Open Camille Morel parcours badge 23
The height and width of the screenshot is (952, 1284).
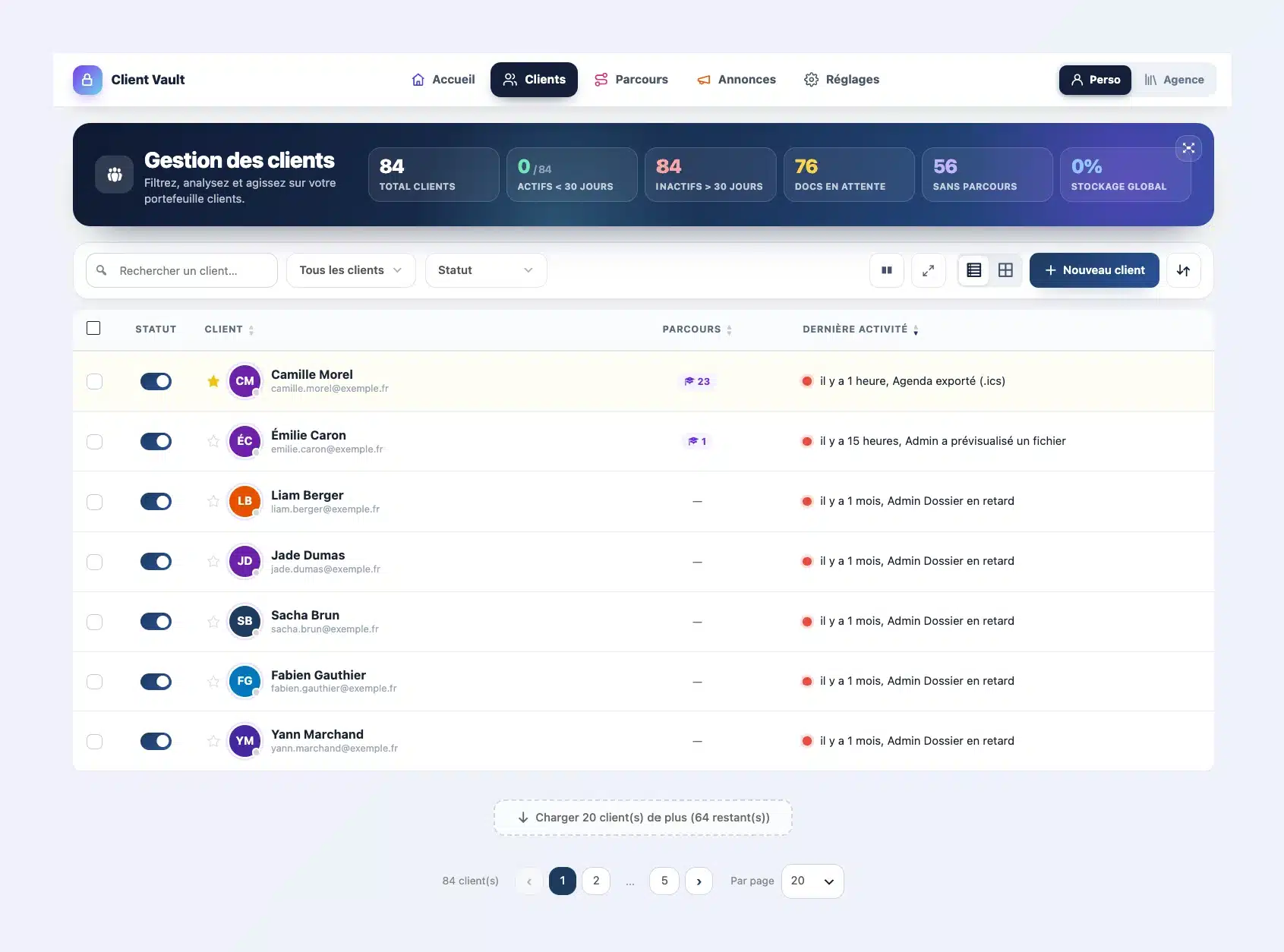697,381
